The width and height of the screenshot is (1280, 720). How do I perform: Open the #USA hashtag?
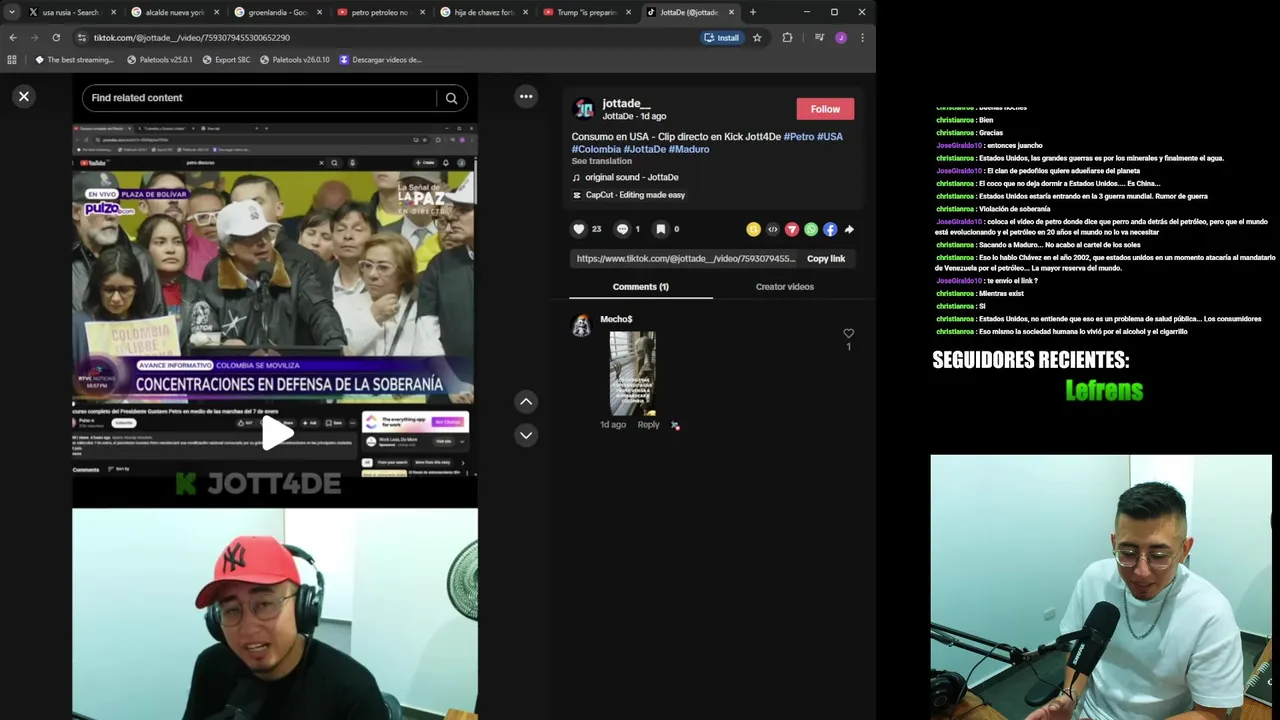[x=830, y=136]
